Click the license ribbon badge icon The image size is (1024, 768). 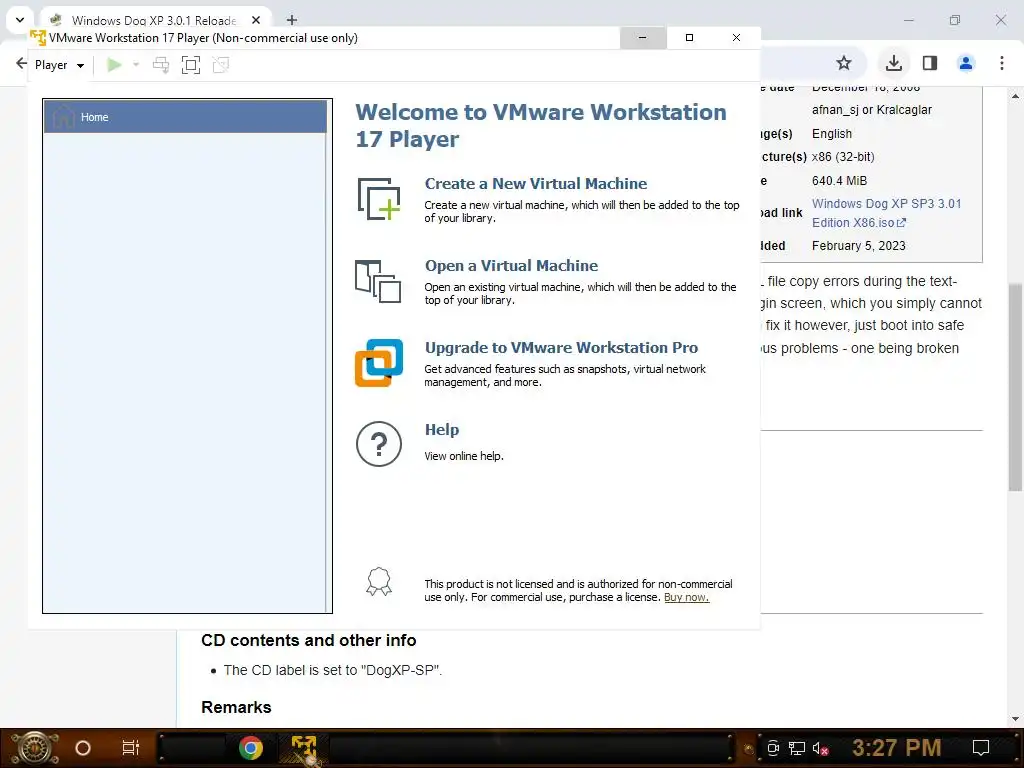(x=379, y=581)
